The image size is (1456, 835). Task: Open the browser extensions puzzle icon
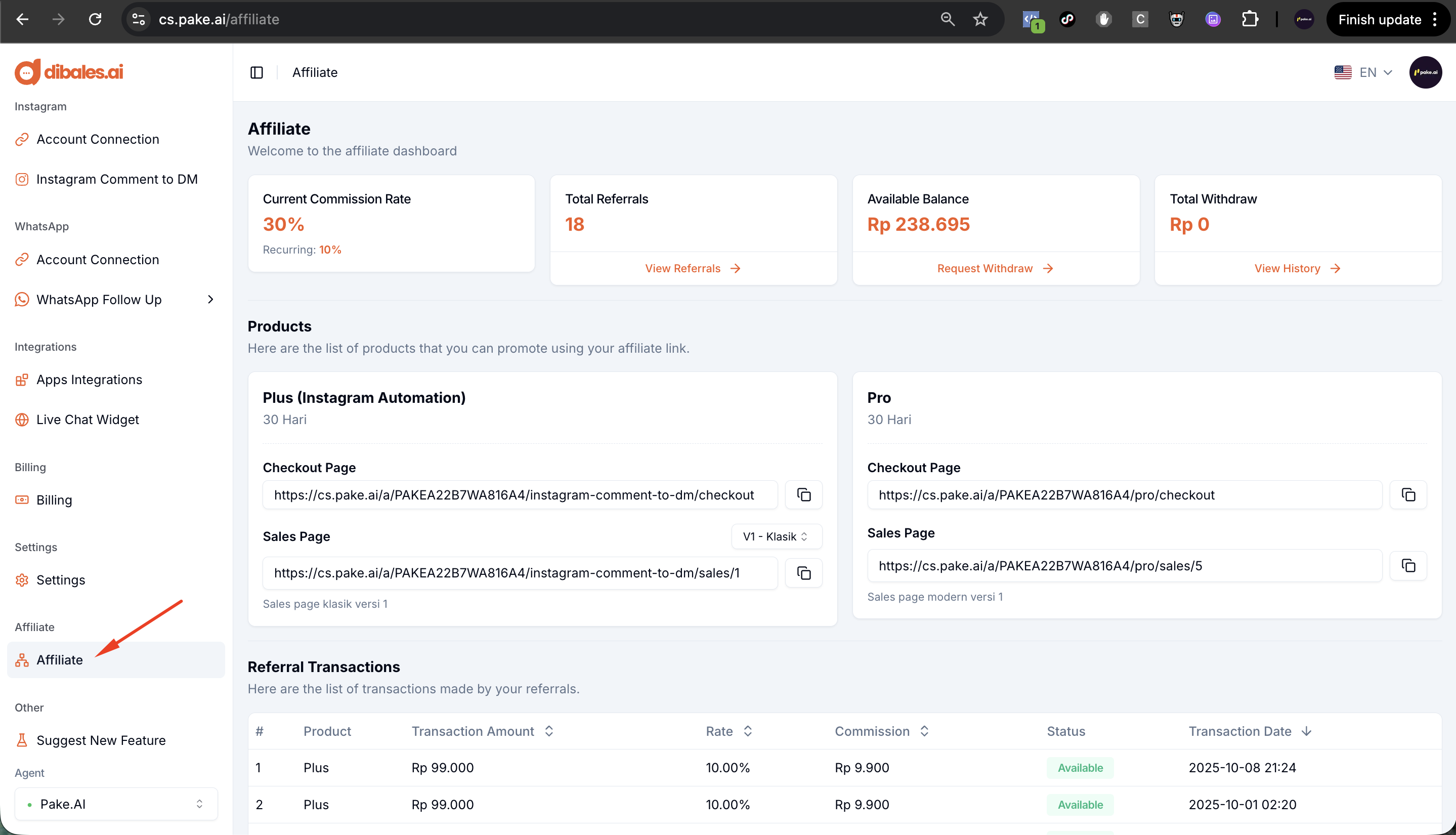click(x=1249, y=20)
